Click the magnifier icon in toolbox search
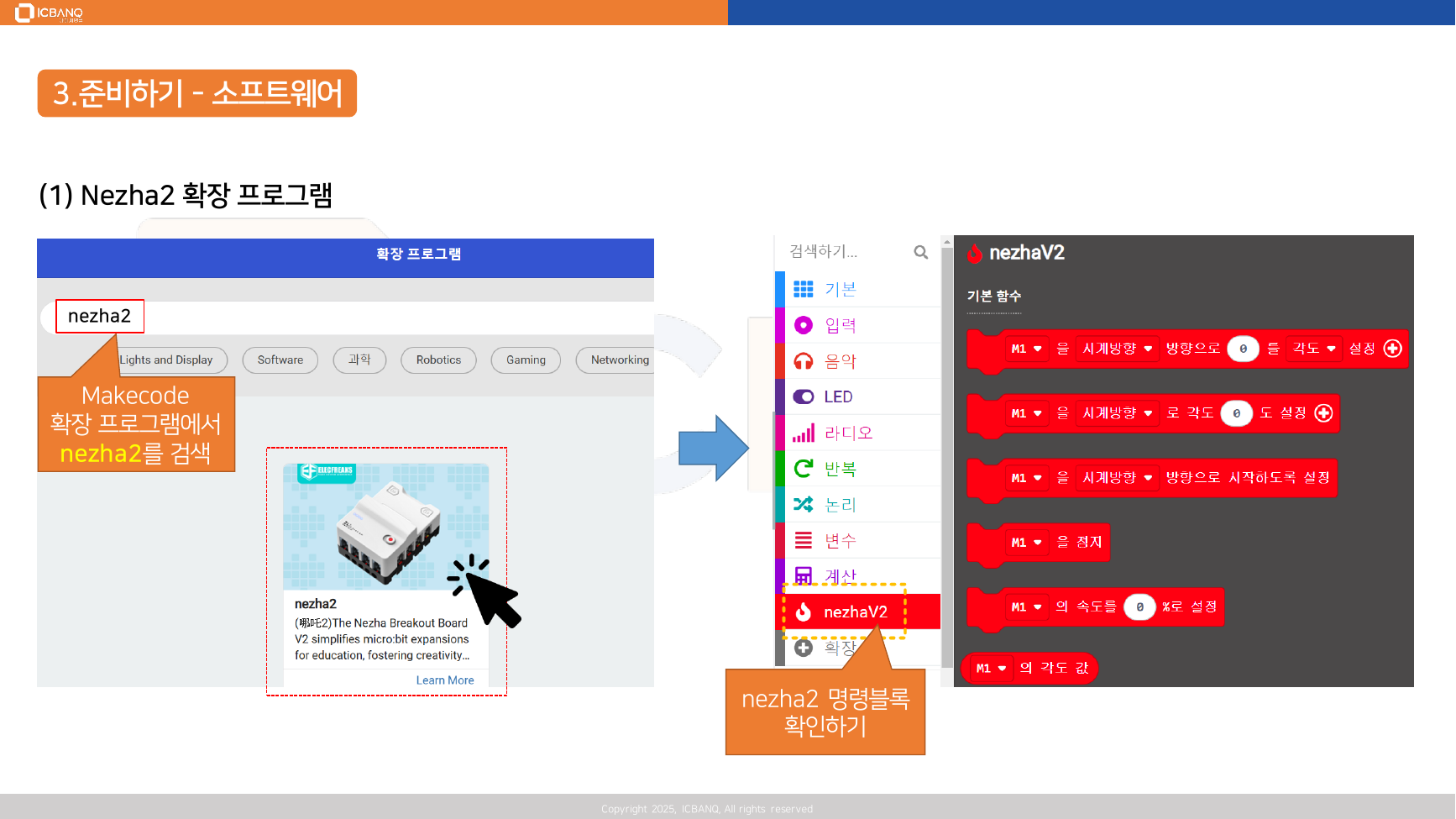1456x819 pixels. click(921, 252)
